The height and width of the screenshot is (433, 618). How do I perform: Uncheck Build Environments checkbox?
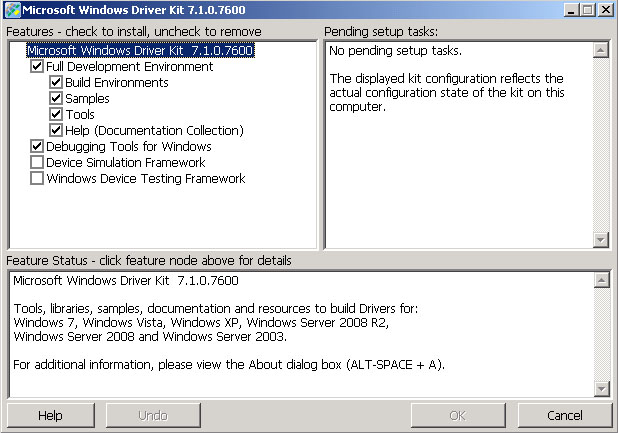56,82
